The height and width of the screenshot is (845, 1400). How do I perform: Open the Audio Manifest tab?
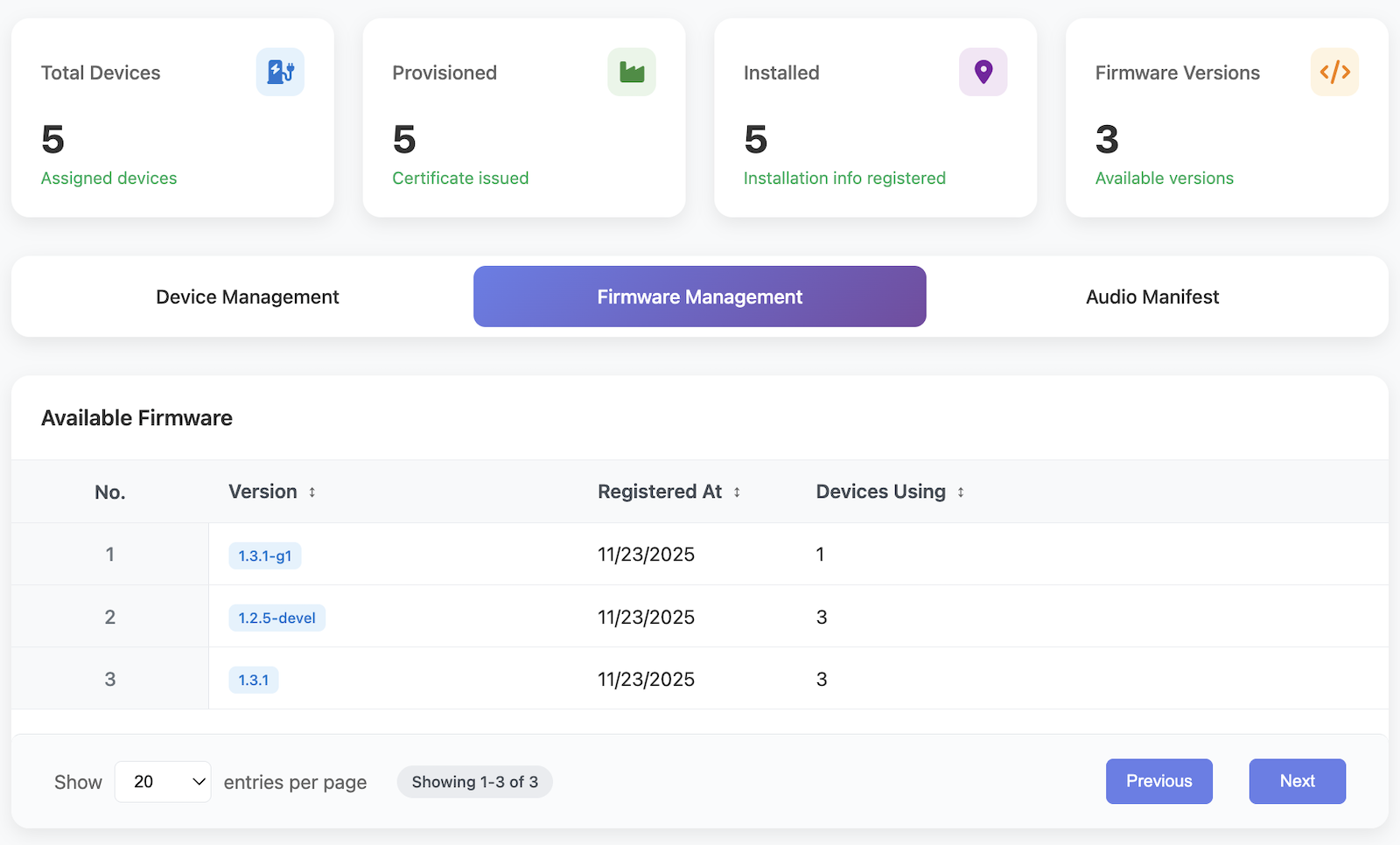(x=1151, y=297)
